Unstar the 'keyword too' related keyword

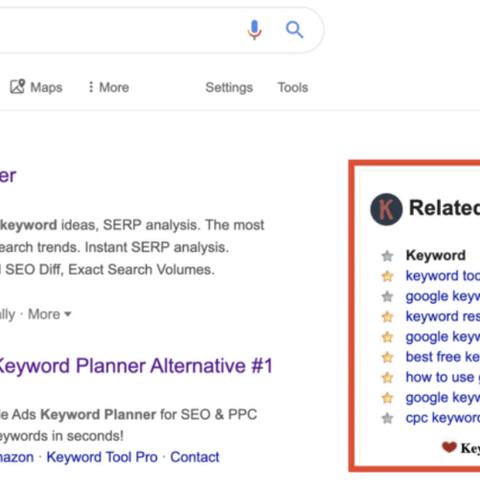tap(387, 276)
